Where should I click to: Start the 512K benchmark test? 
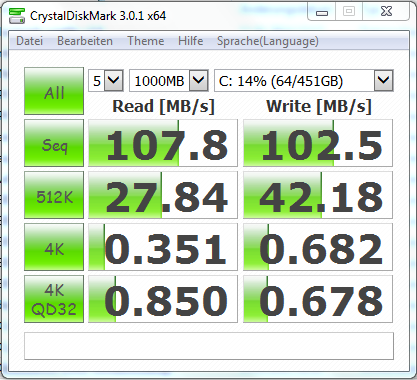(54, 195)
